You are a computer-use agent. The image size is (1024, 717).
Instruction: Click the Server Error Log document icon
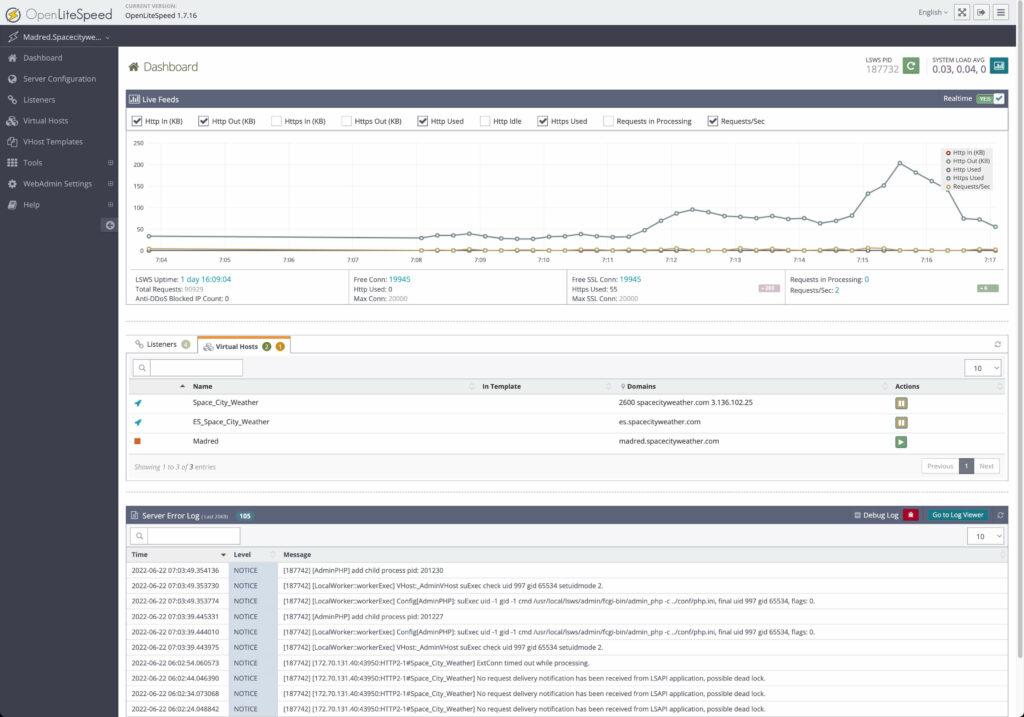[135, 515]
